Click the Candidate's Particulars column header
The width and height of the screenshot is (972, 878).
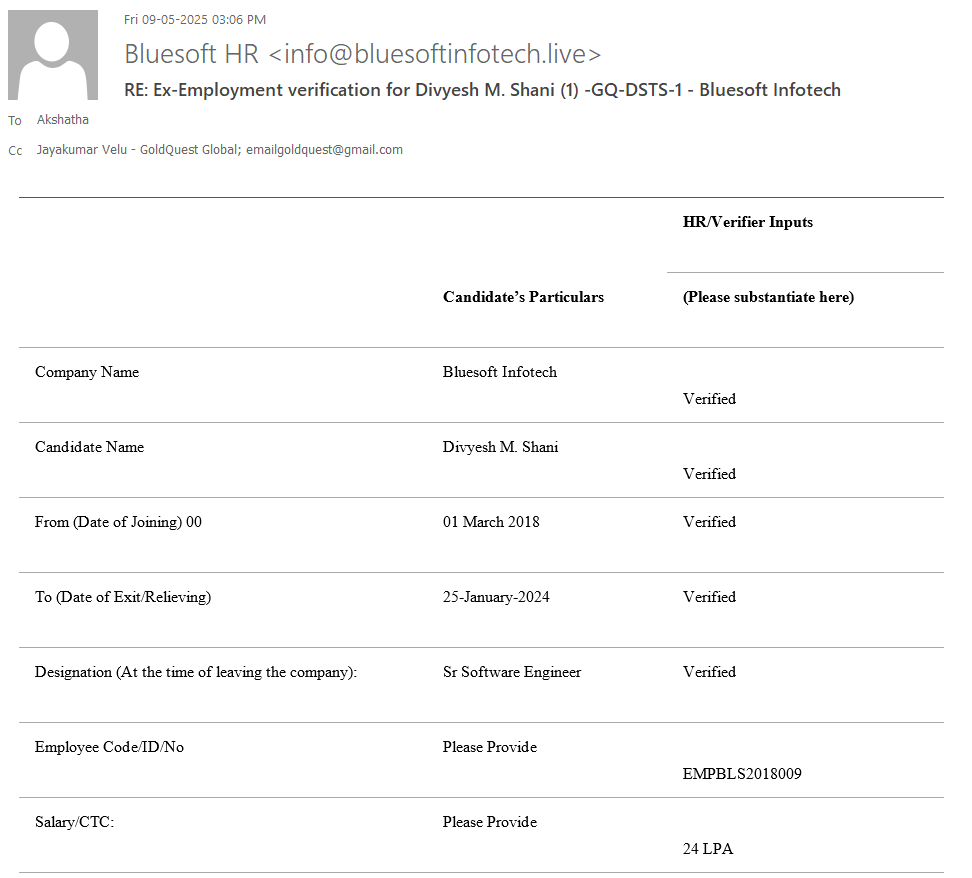click(x=523, y=297)
